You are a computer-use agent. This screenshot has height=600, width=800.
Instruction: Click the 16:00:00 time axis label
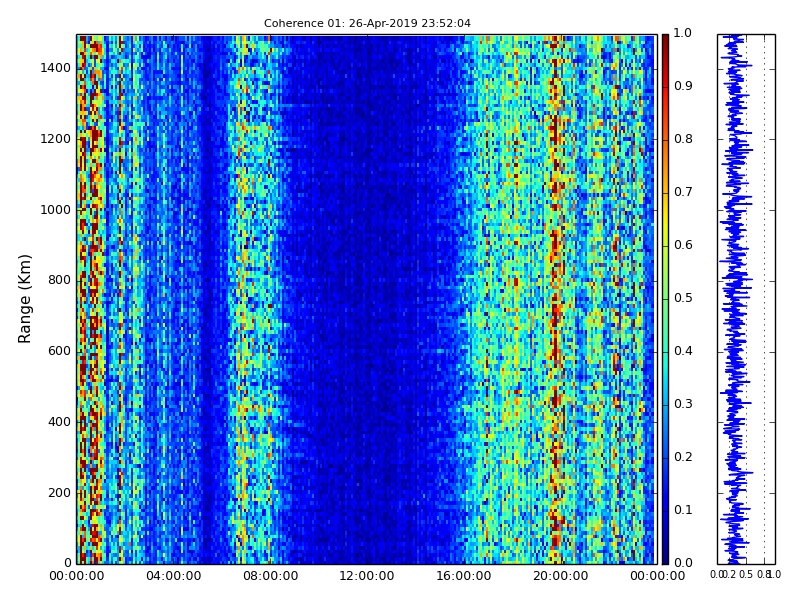tap(464, 576)
